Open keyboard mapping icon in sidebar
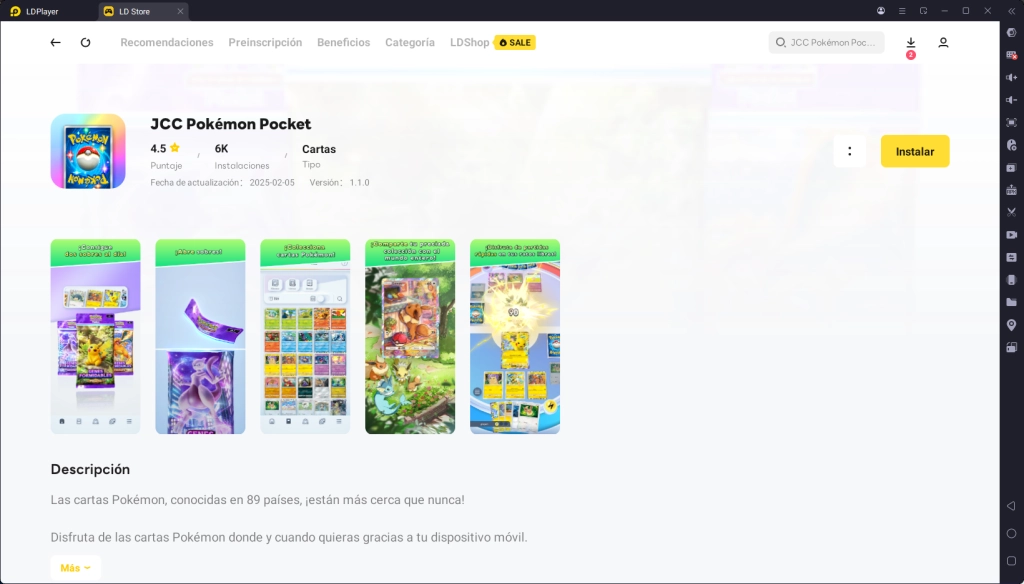Screen dimensions: 1024x584 coord(1012,55)
